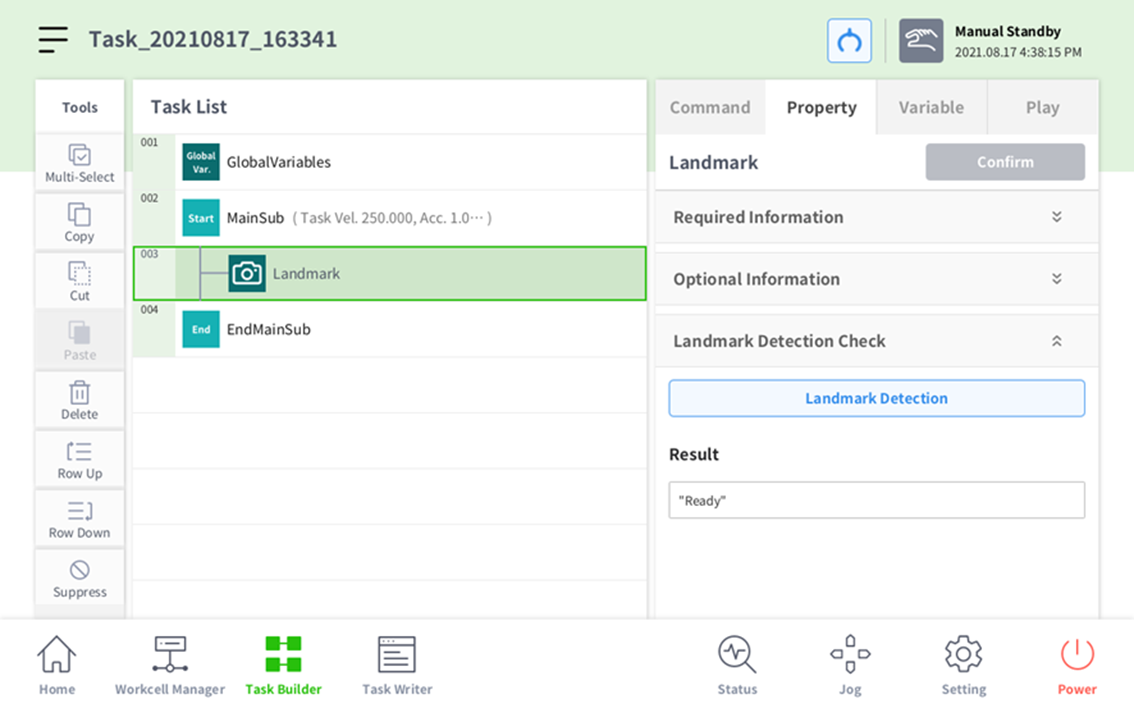Viewport: 1134px width, 708px height.
Task: Toggle Suppress on the selected command
Action: click(x=80, y=578)
